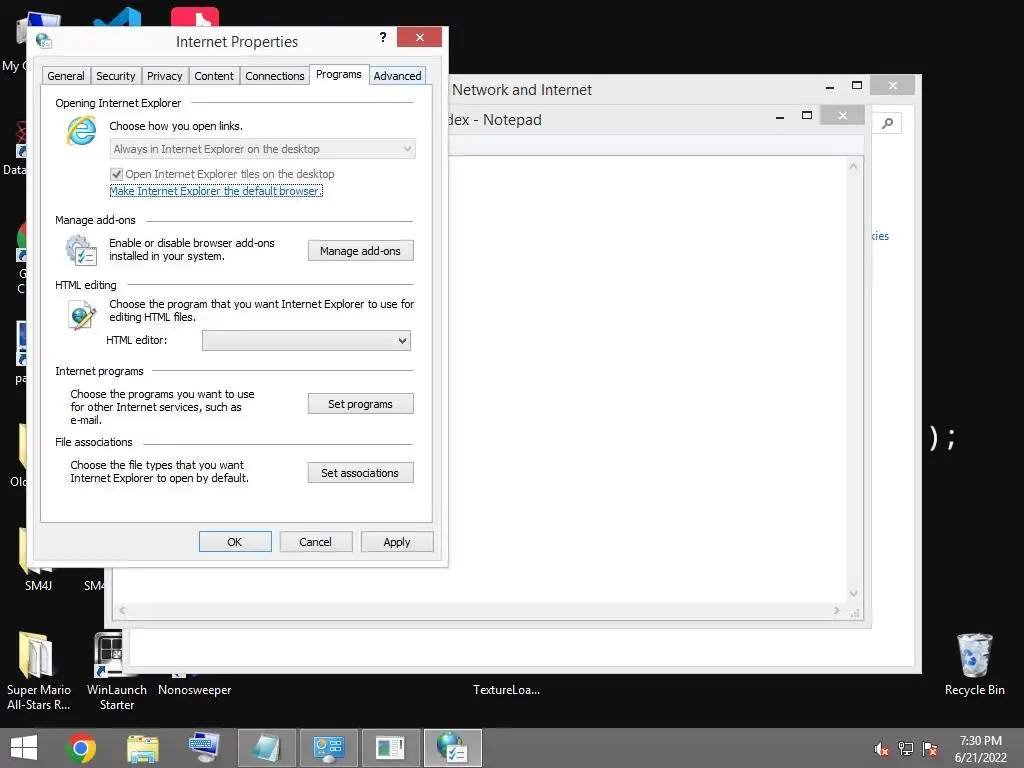Click Cancel in Internet Properties
Viewport: 1024px width, 768px height.
coord(315,541)
